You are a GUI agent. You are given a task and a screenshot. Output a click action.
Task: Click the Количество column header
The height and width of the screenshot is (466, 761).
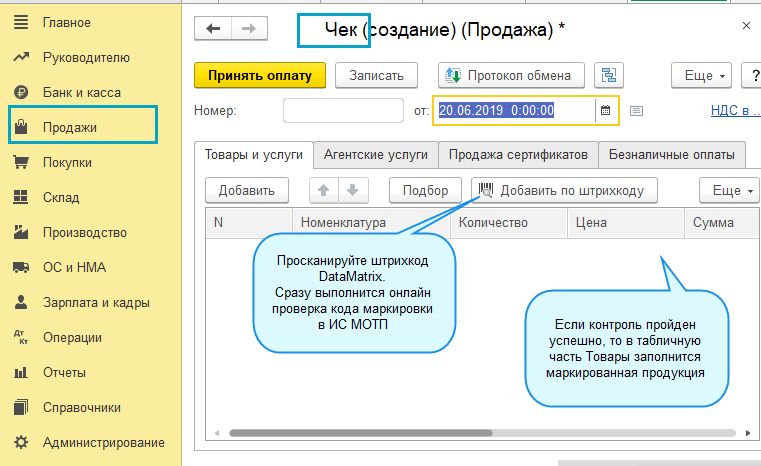509,222
